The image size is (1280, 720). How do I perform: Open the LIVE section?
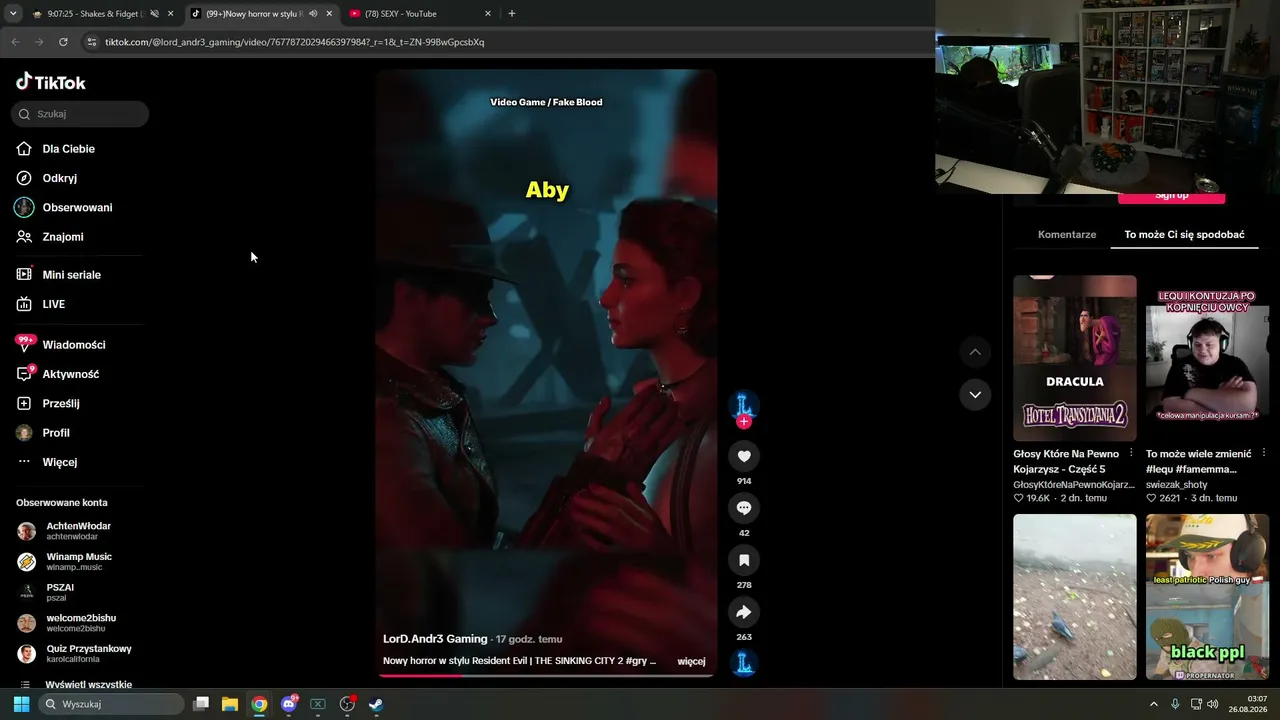(53, 304)
